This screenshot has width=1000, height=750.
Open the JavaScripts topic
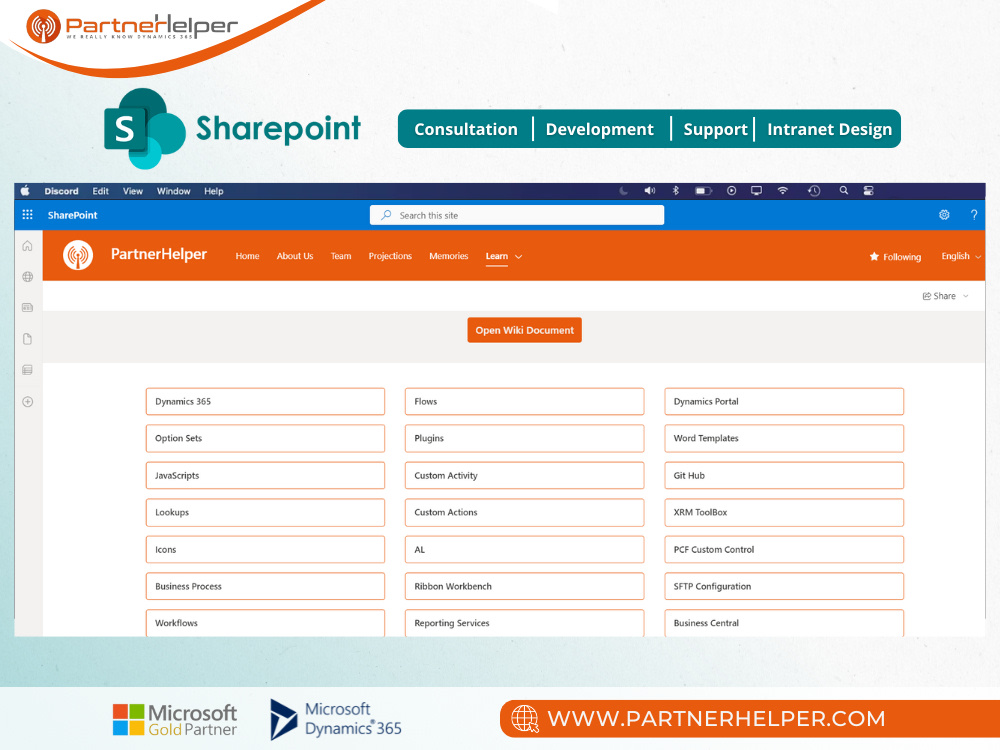[265, 475]
